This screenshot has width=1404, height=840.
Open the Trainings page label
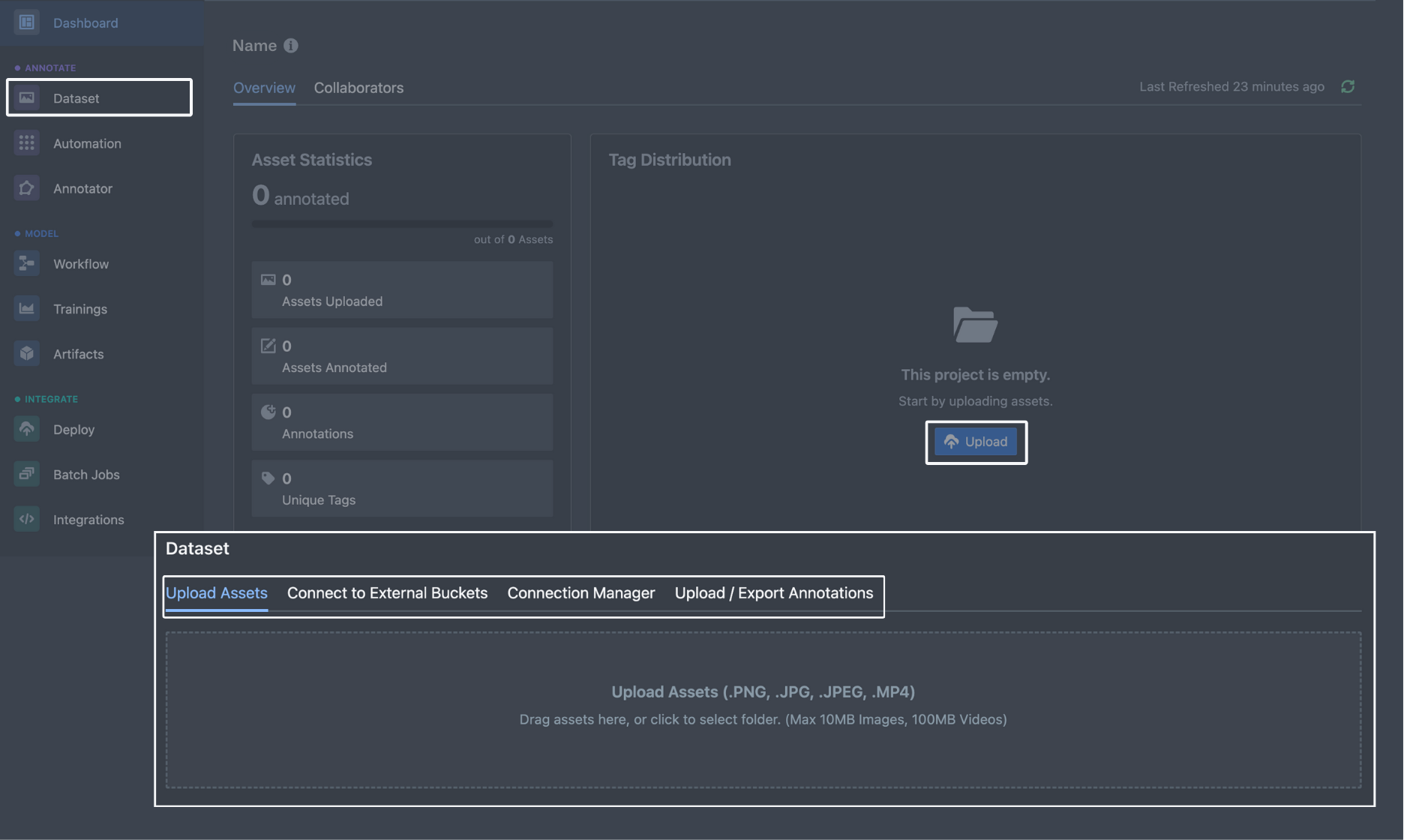click(80, 308)
